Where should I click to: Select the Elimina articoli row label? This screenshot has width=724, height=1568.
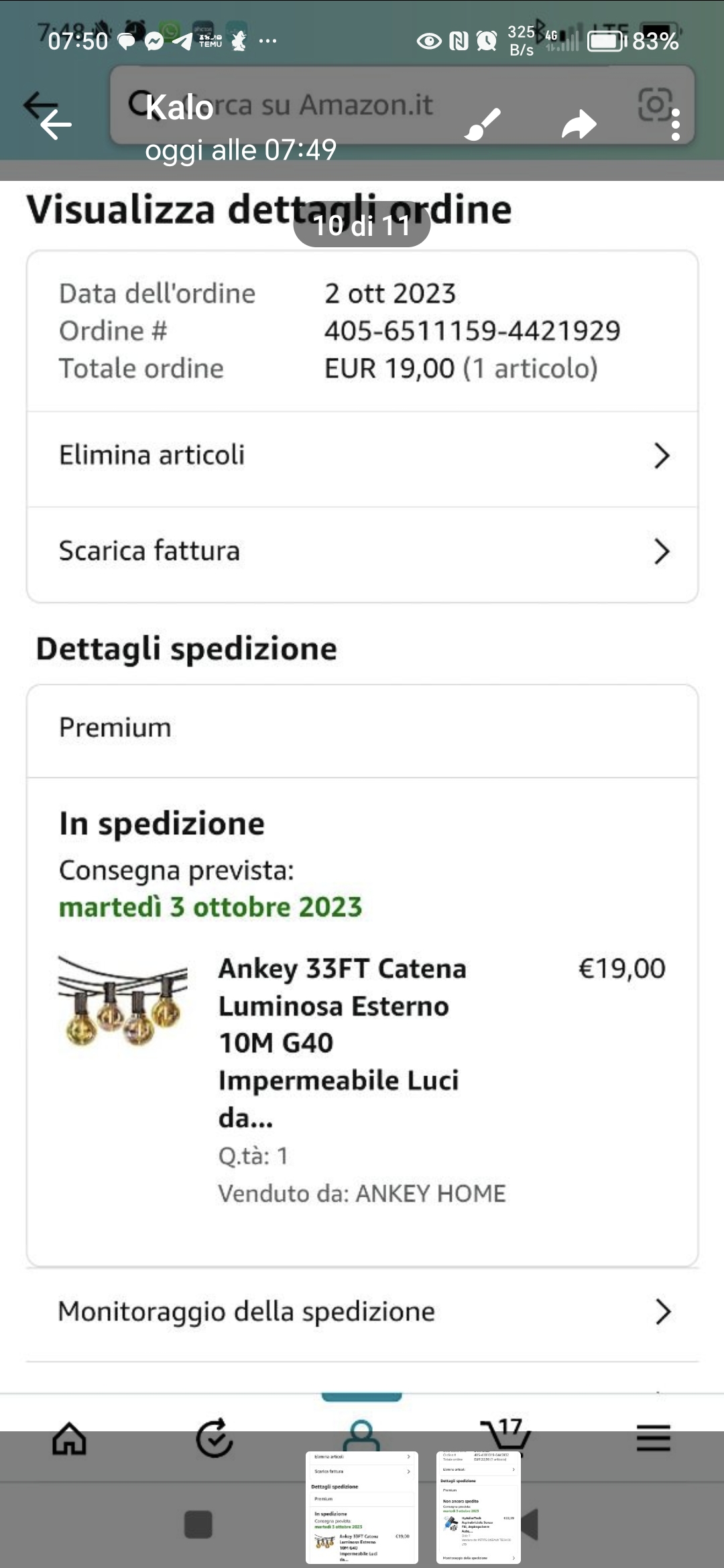(x=152, y=456)
